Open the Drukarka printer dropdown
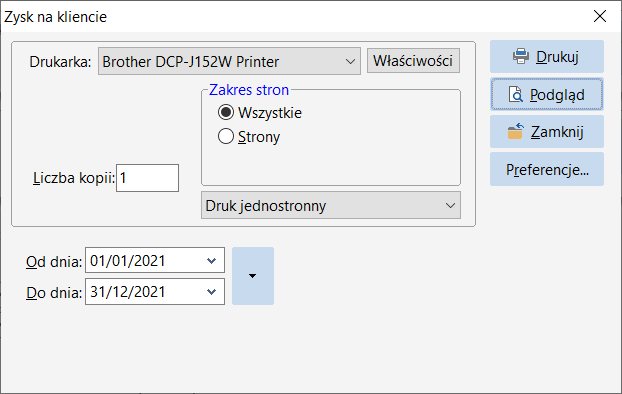622x394 pixels. [350, 62]
